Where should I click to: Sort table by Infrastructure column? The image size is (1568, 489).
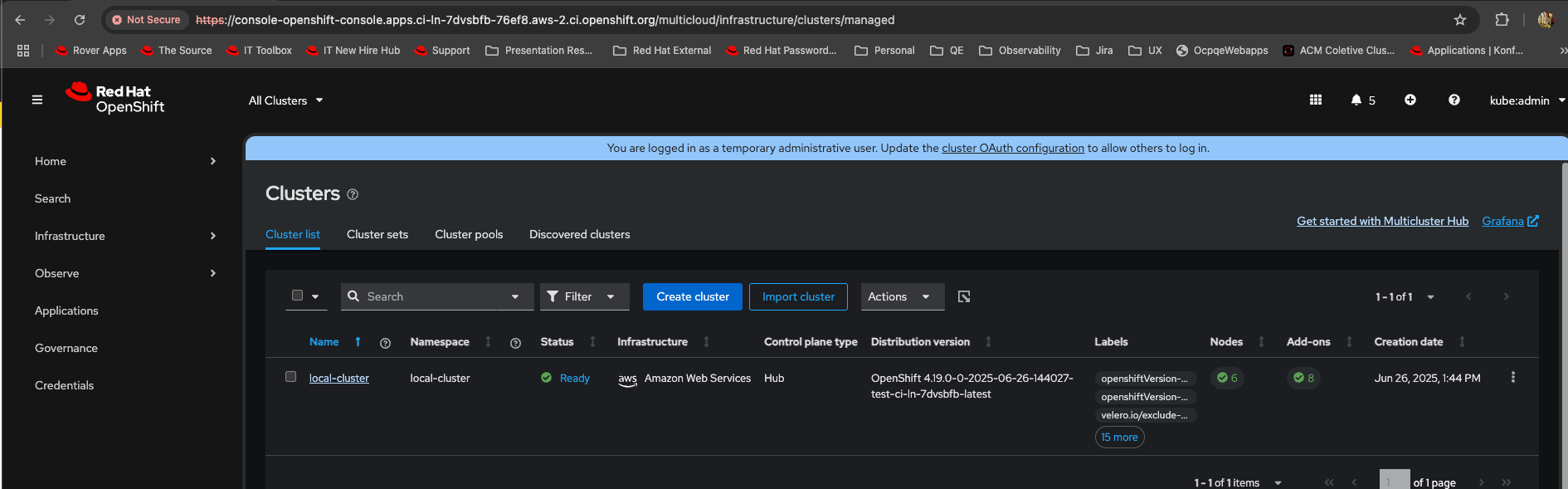[706, 342]
